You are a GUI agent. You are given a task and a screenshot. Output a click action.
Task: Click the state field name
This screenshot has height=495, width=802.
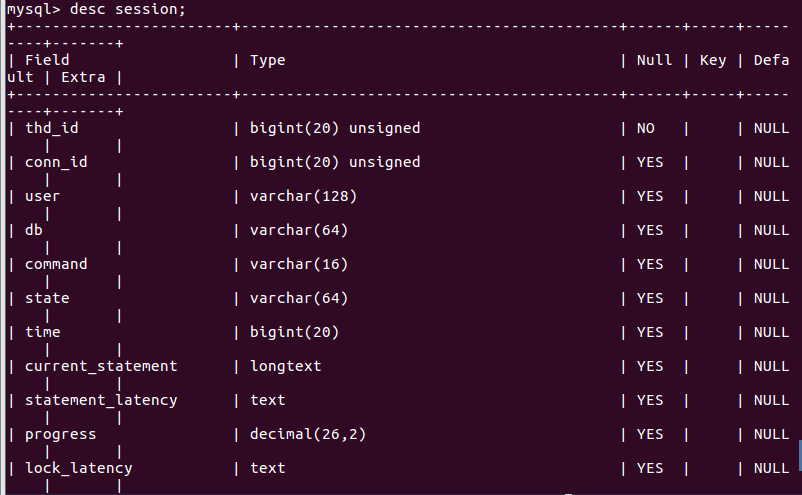[47, 298]
